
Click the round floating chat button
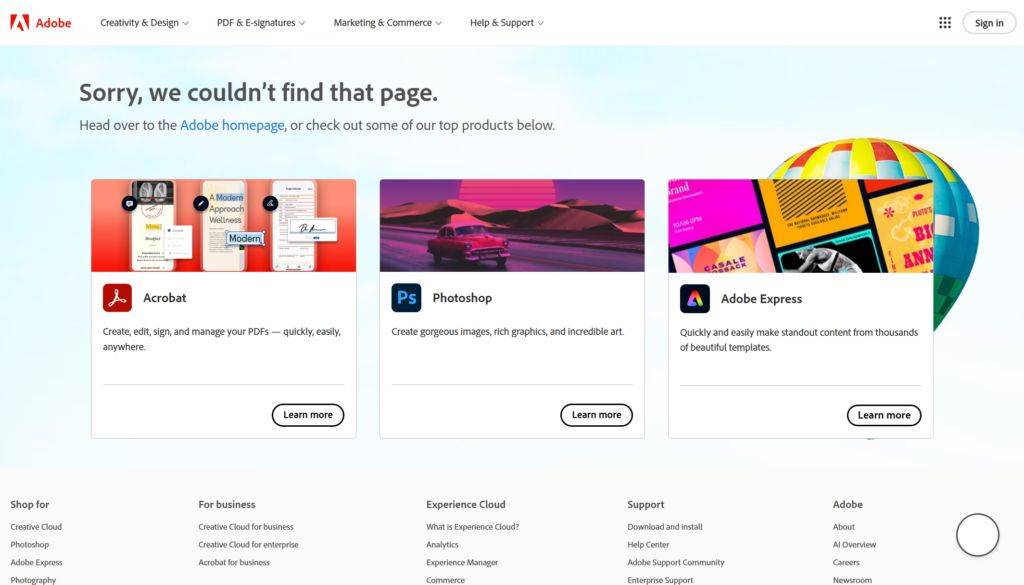978,535
